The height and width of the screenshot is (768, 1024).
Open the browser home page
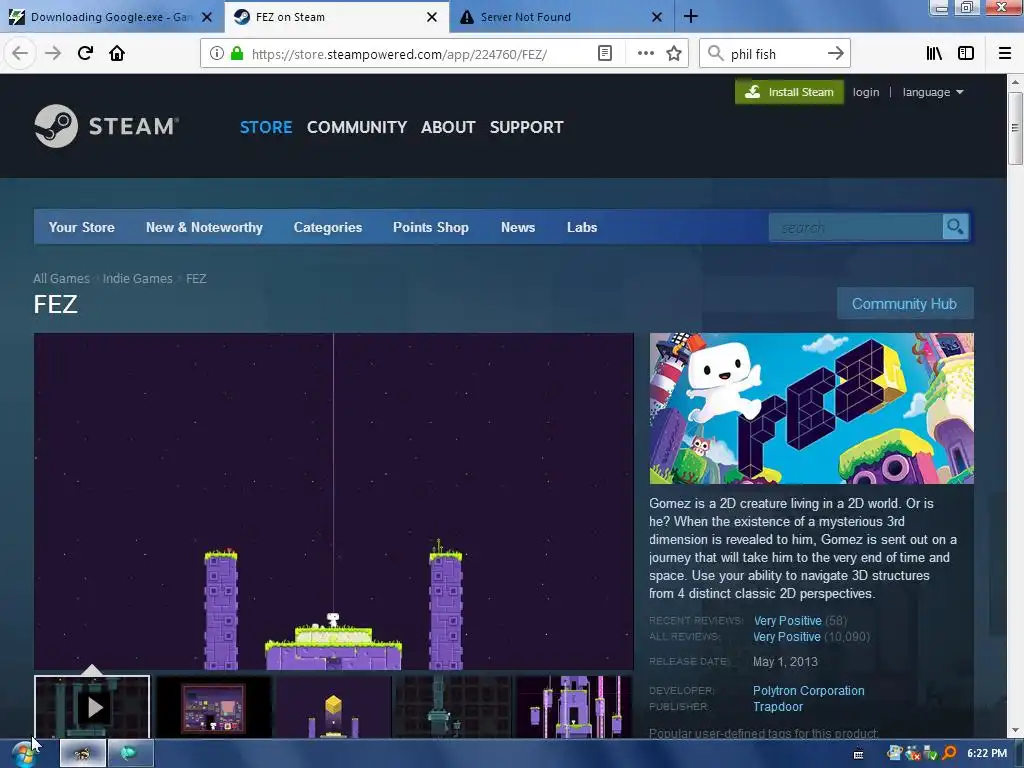tap(117, 53)
